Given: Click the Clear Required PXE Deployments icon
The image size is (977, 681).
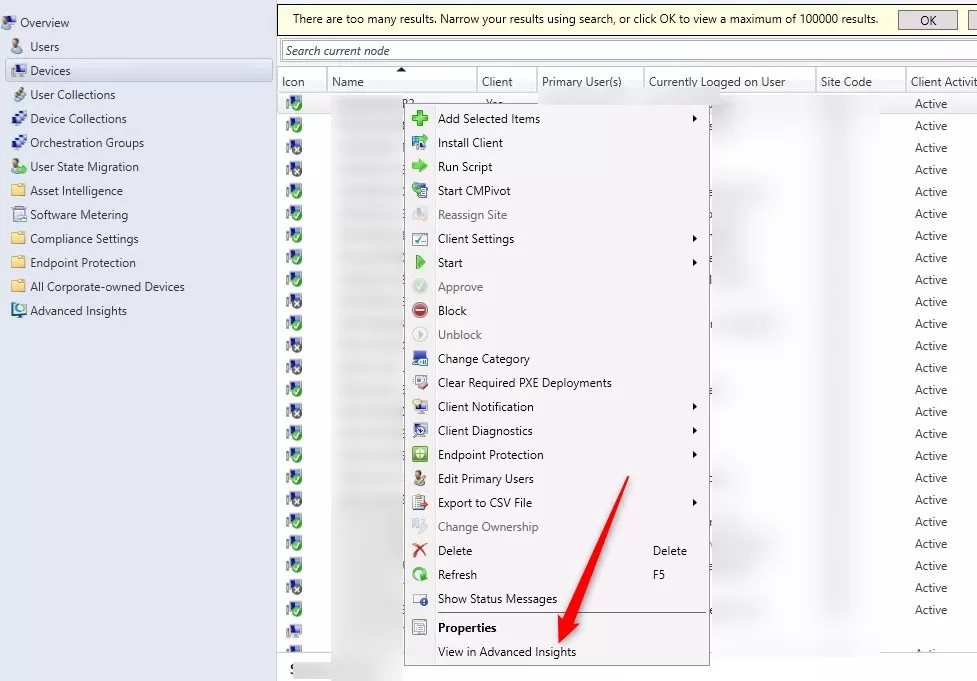Looking at the screenshot, I should (420, 383).
